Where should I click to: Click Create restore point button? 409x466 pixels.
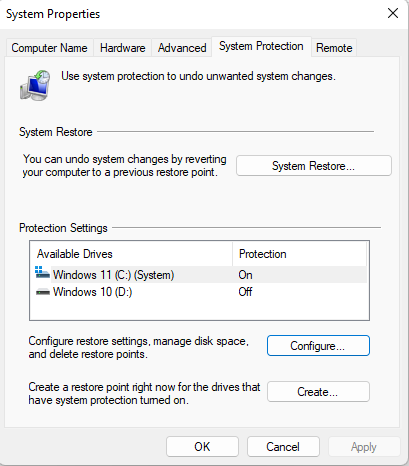[x=318, y=392]
